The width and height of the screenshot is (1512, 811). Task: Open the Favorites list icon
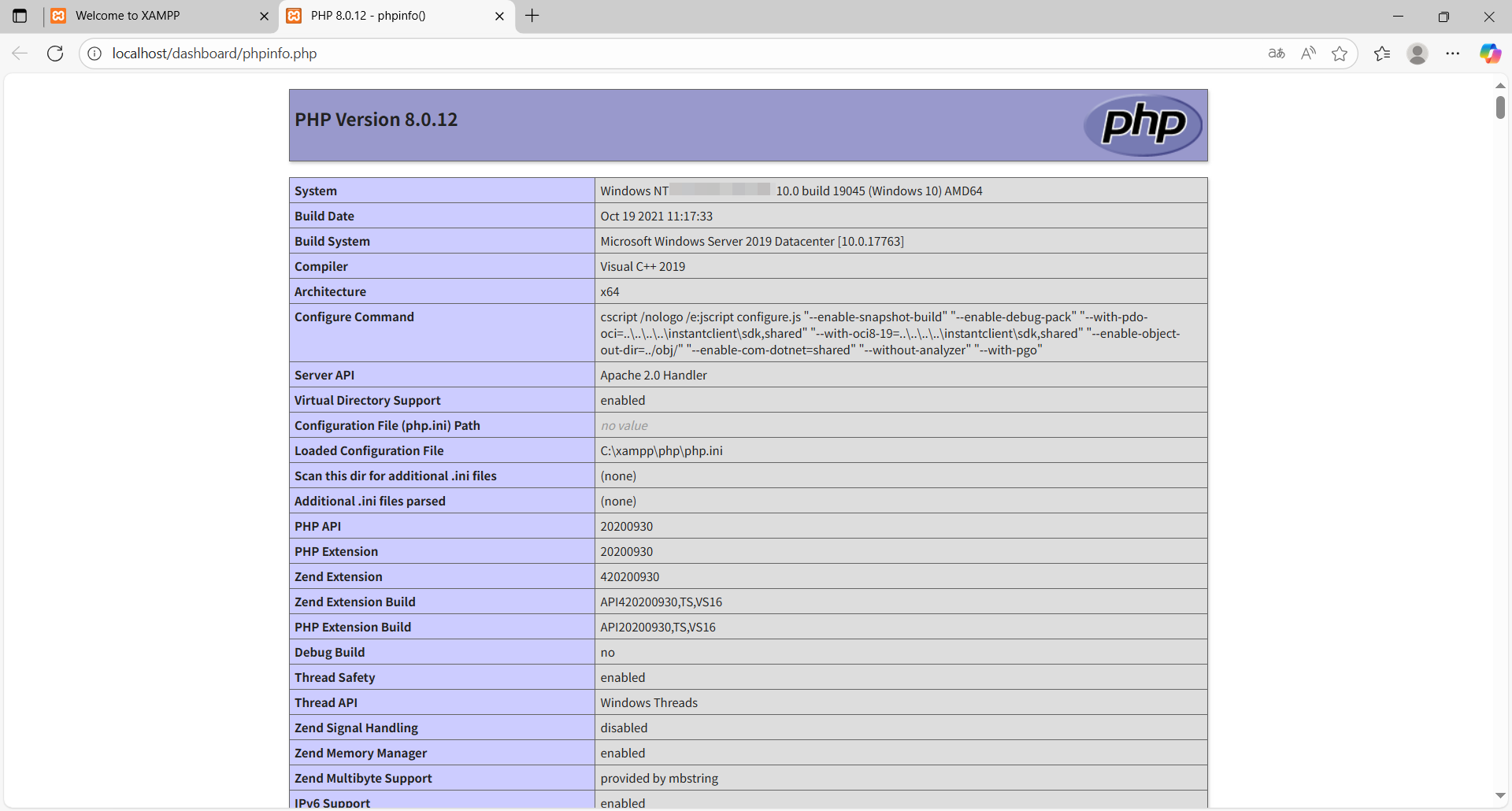[1382, 54]
